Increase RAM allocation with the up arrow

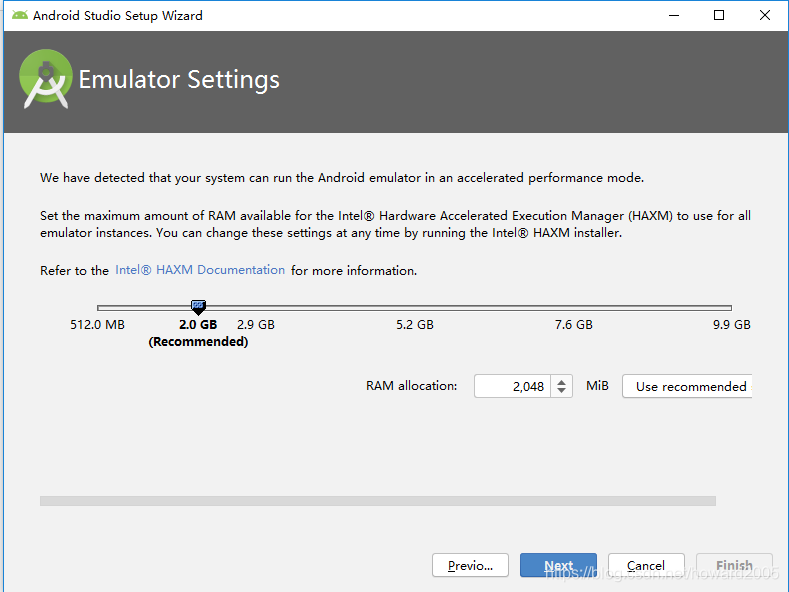(562, 382)
